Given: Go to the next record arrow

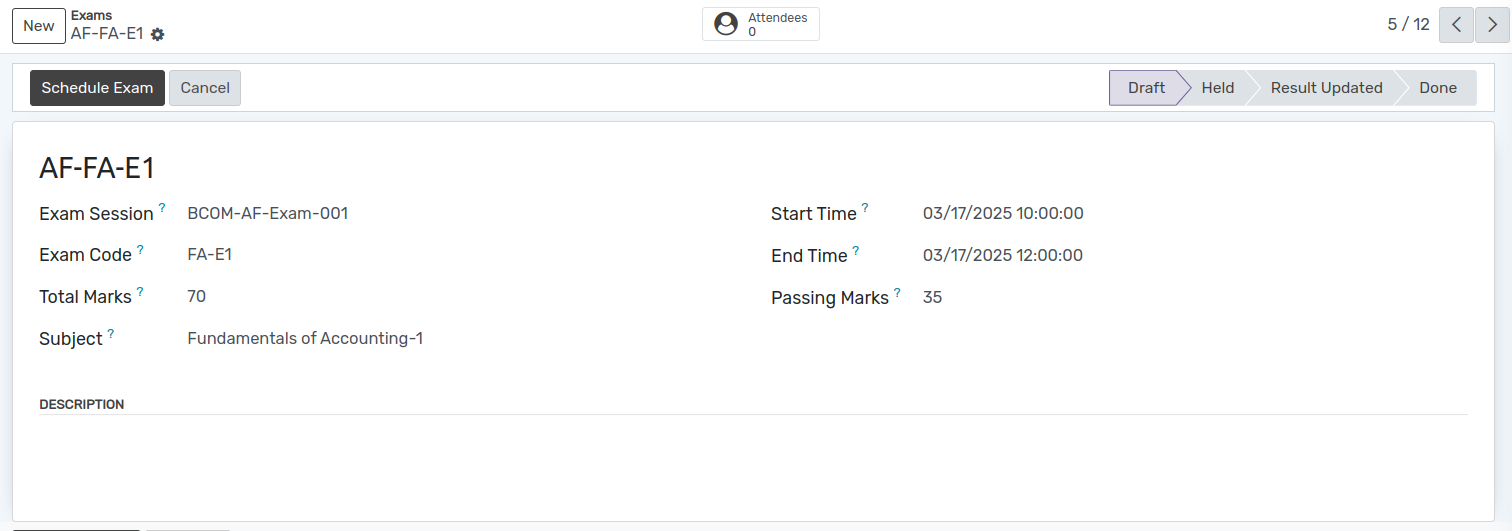Looking at the screenshot, I should 1492,25.
